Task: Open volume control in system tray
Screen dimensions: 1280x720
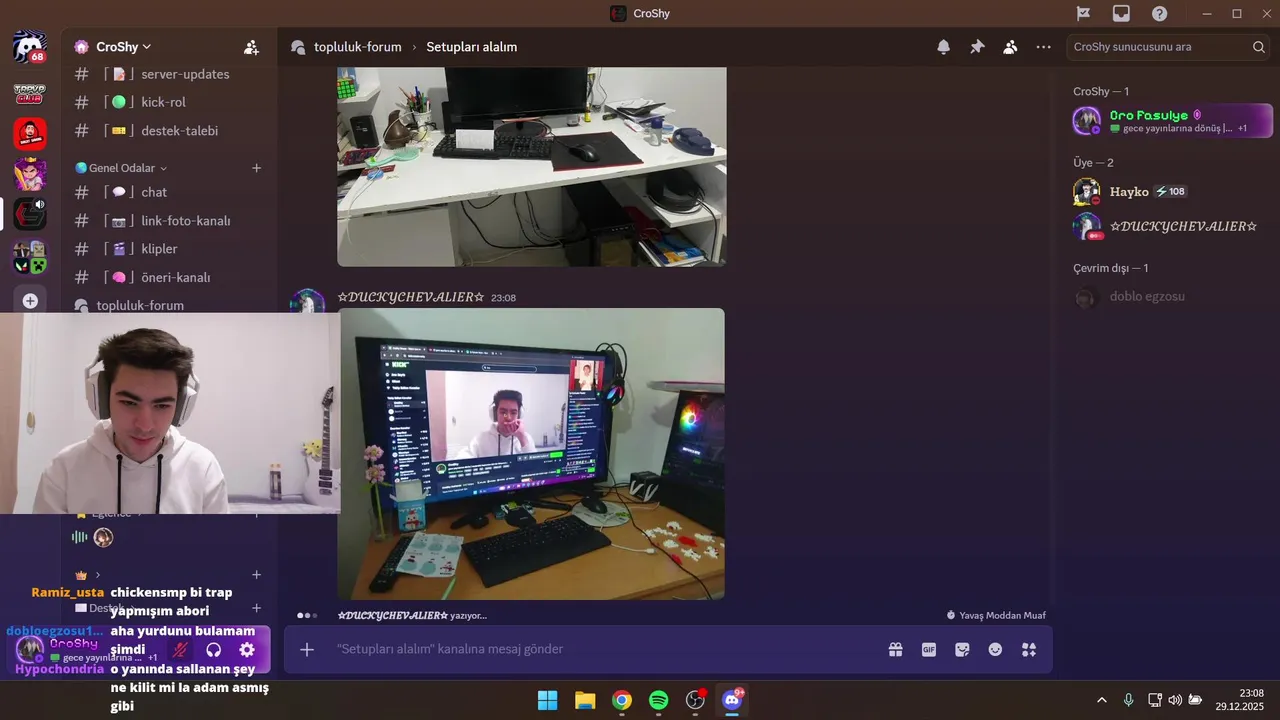Action: tap(1174, 700)
